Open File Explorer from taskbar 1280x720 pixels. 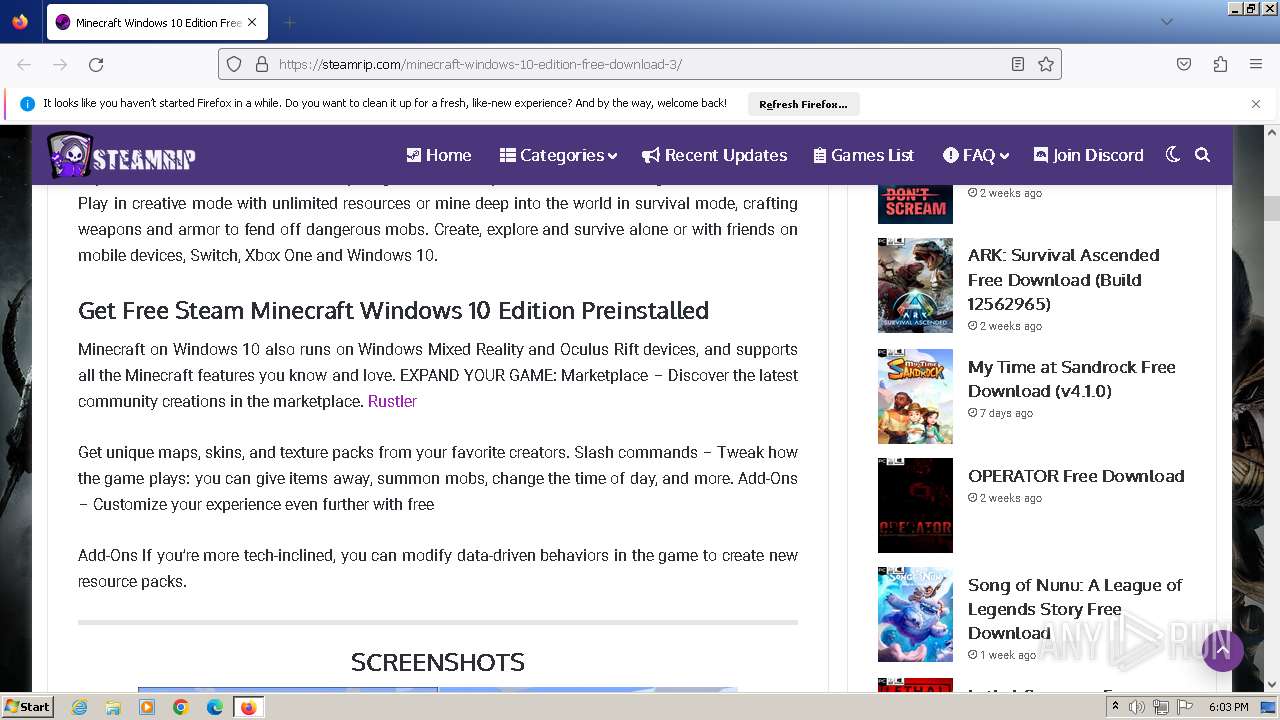click(x=113, y=707)
